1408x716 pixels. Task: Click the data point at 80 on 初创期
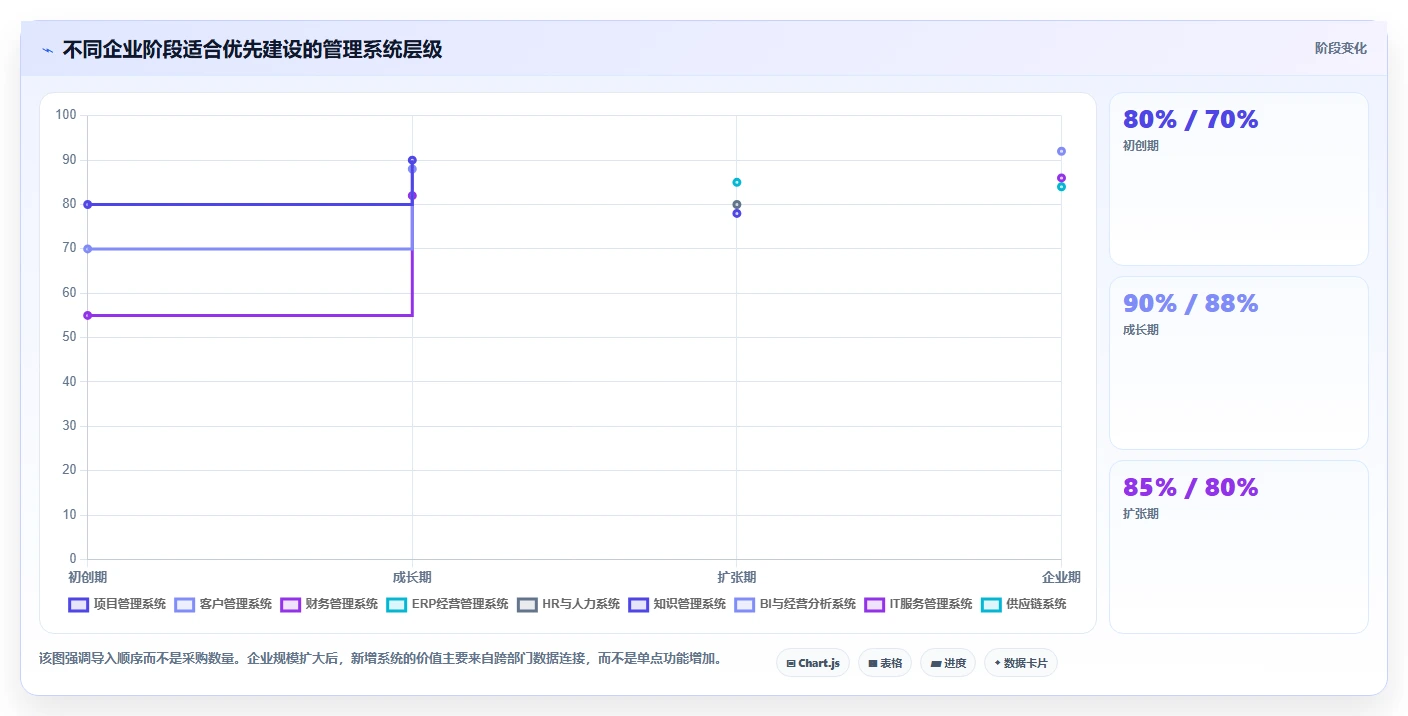[88, 204]
